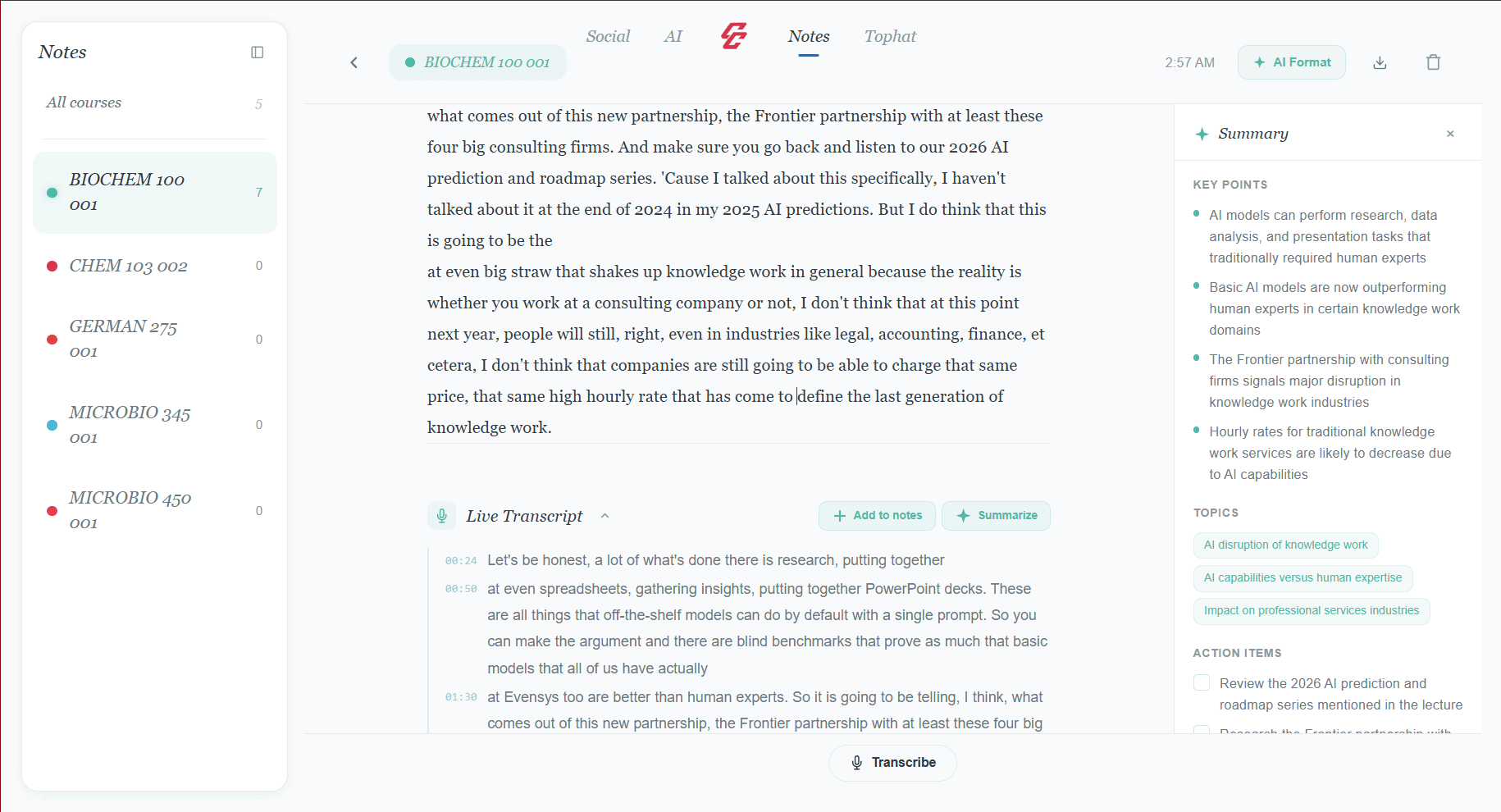Download the current note
The height and width of the screenshot is (812, 1501).
(x=1380, y=62)
